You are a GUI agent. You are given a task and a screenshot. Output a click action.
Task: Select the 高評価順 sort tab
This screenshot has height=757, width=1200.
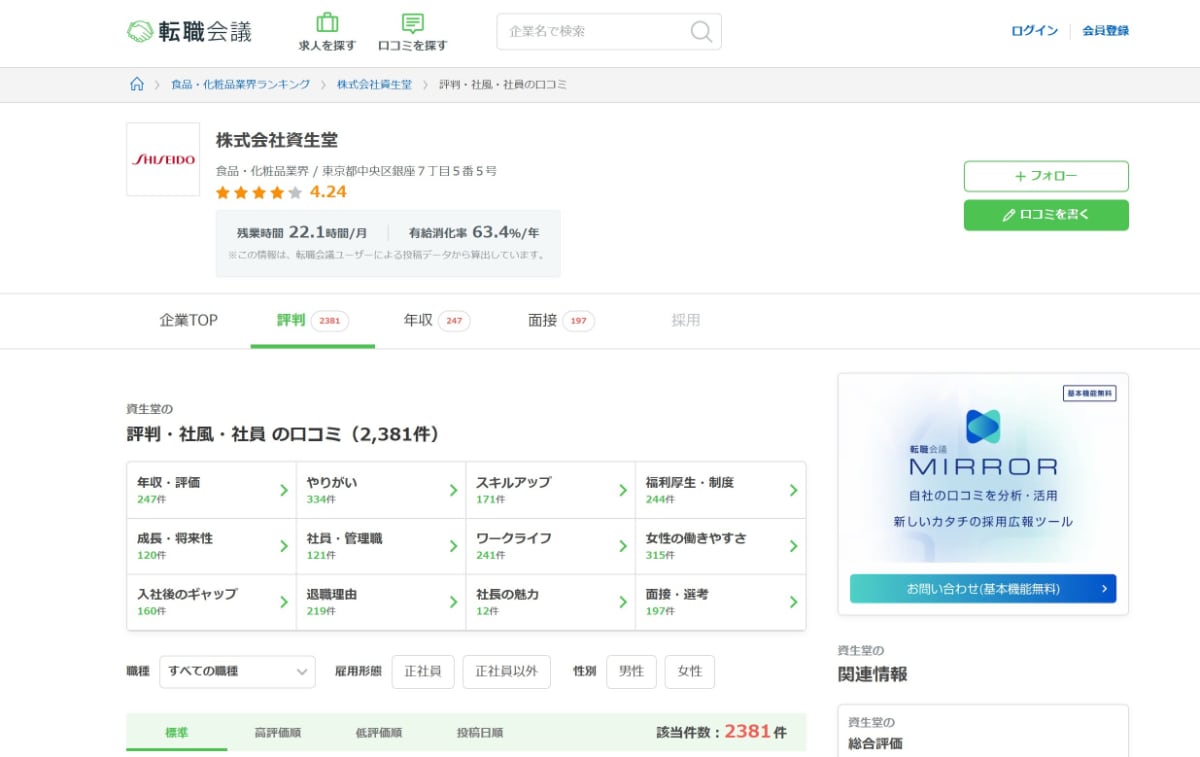click(x=277, y=732)
